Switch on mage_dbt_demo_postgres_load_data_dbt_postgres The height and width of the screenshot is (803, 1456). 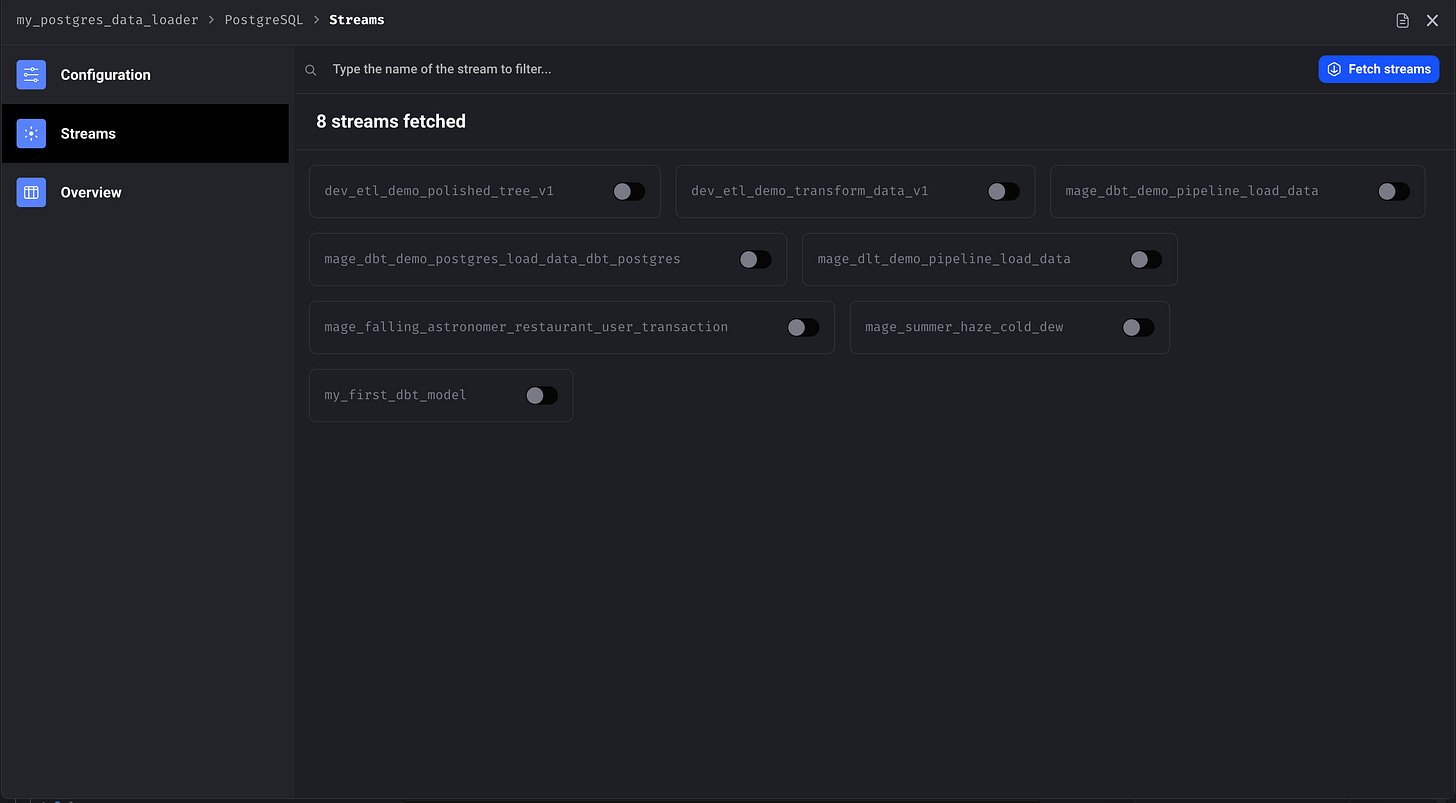pyautogui.click(x=756, y=259)
